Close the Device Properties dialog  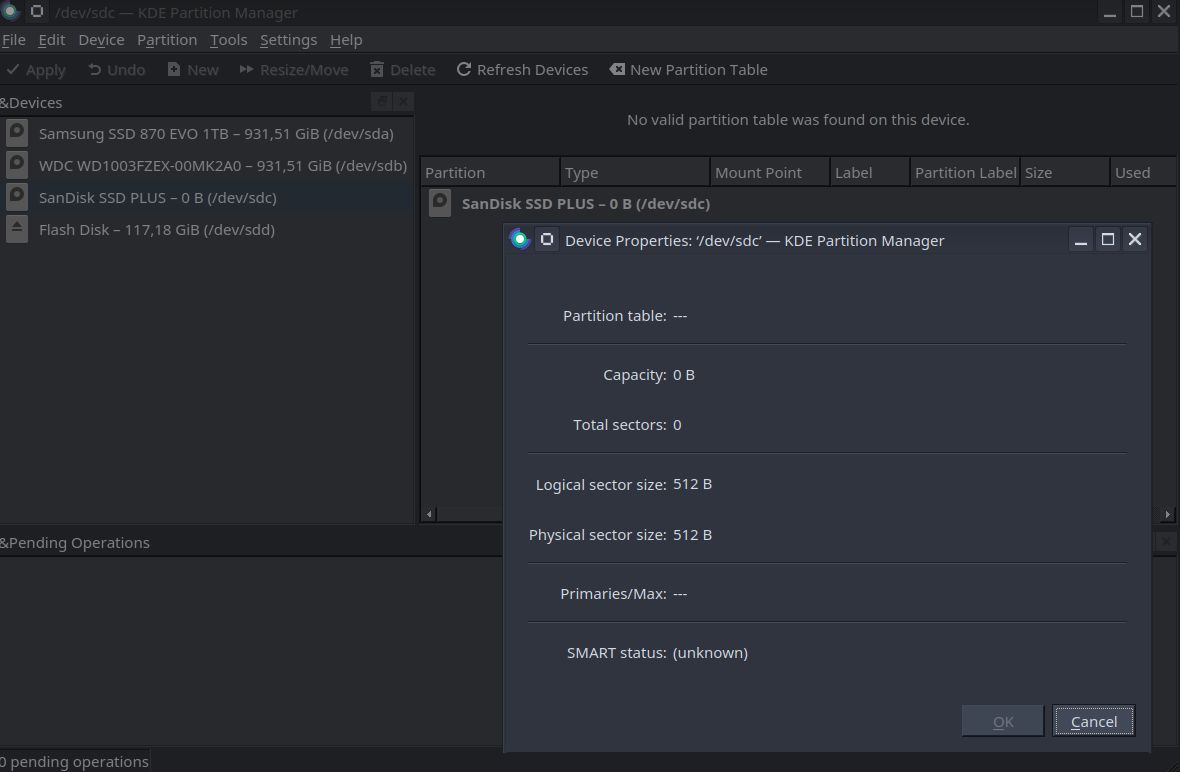(1135, 239)
